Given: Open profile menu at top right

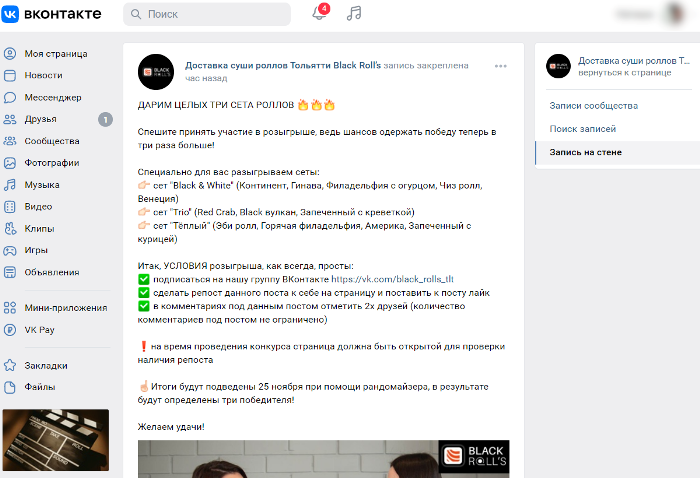Looking at the screenshot, I should pos(650,14).
